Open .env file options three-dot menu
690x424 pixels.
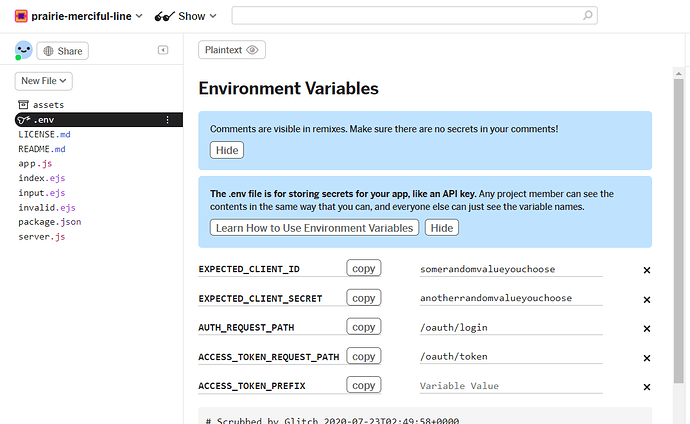(x=167, y=120)
